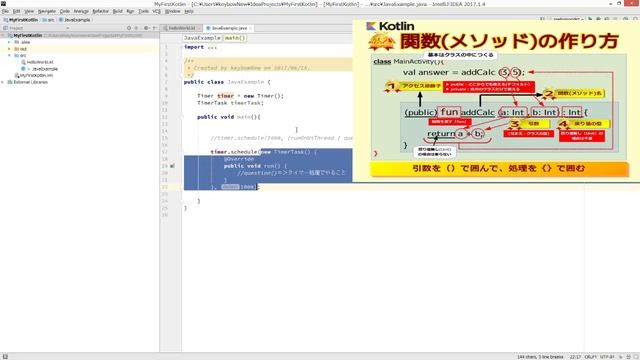Select the src folder in tree
Screen dimensions: 640x360
click(20, 56)
